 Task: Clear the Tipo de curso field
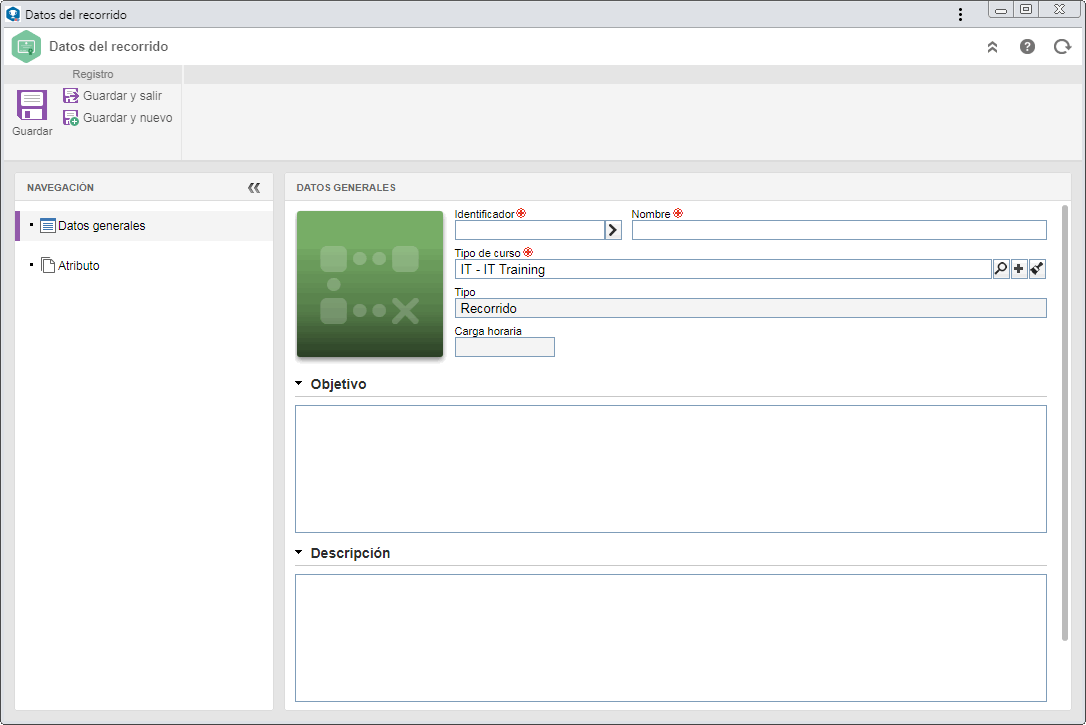(x=1037, y=269)
